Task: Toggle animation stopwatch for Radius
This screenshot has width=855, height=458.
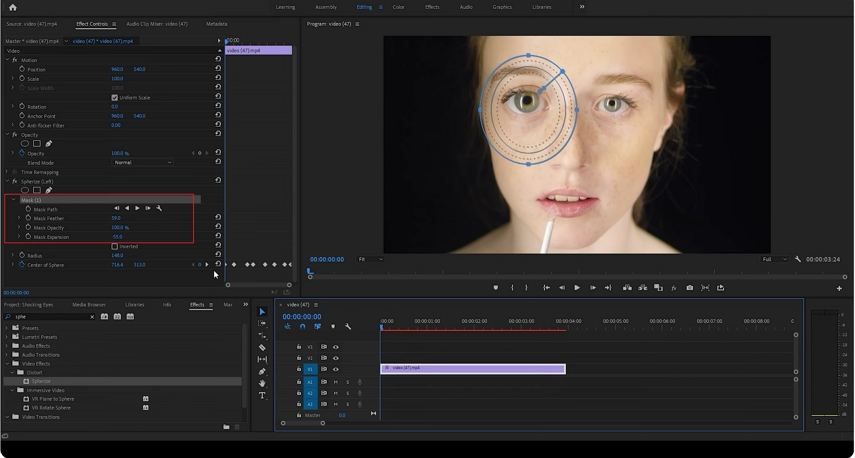Action: (x=22, y=255)
